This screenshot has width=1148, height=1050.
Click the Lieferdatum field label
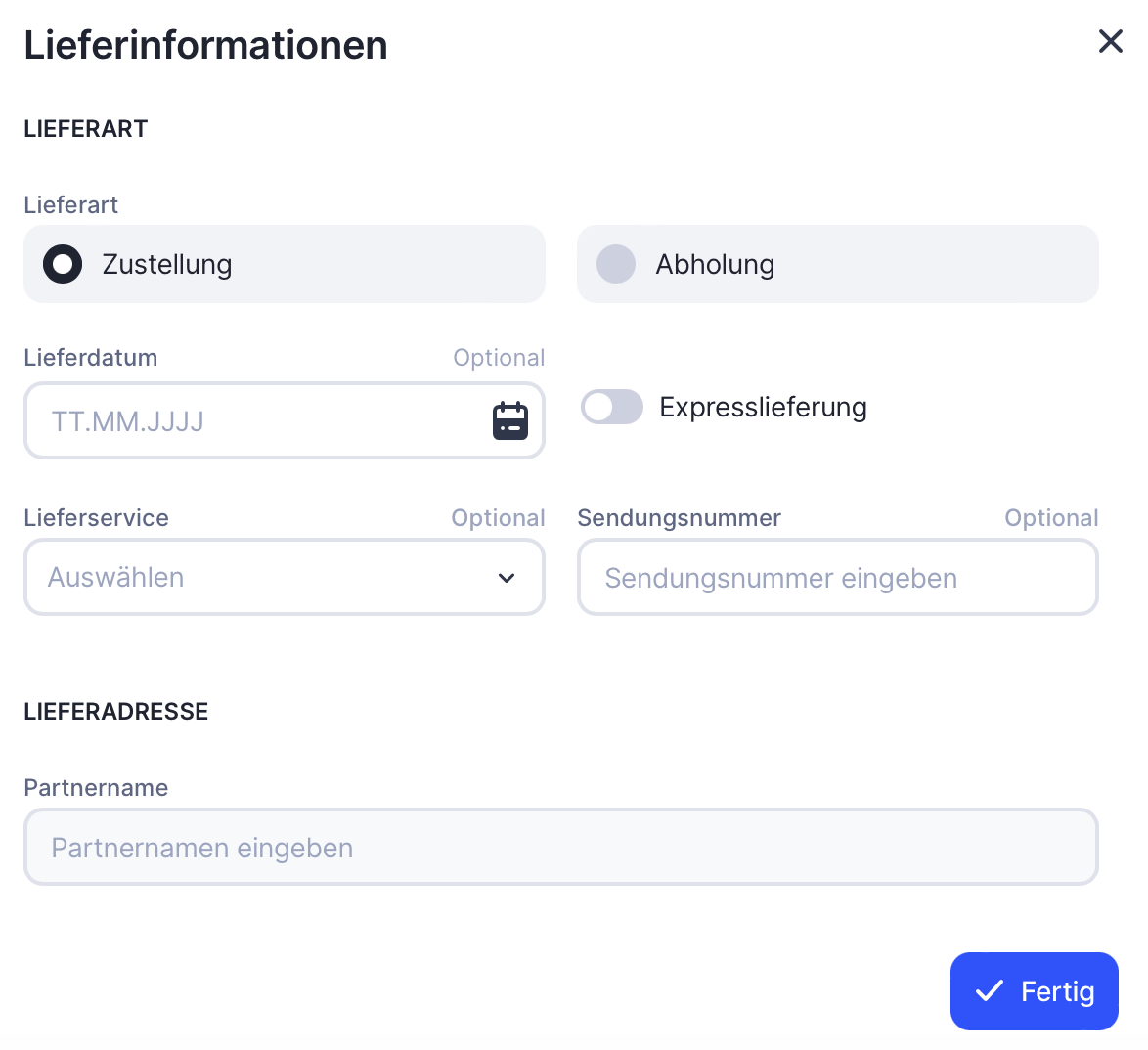(91, 358)
